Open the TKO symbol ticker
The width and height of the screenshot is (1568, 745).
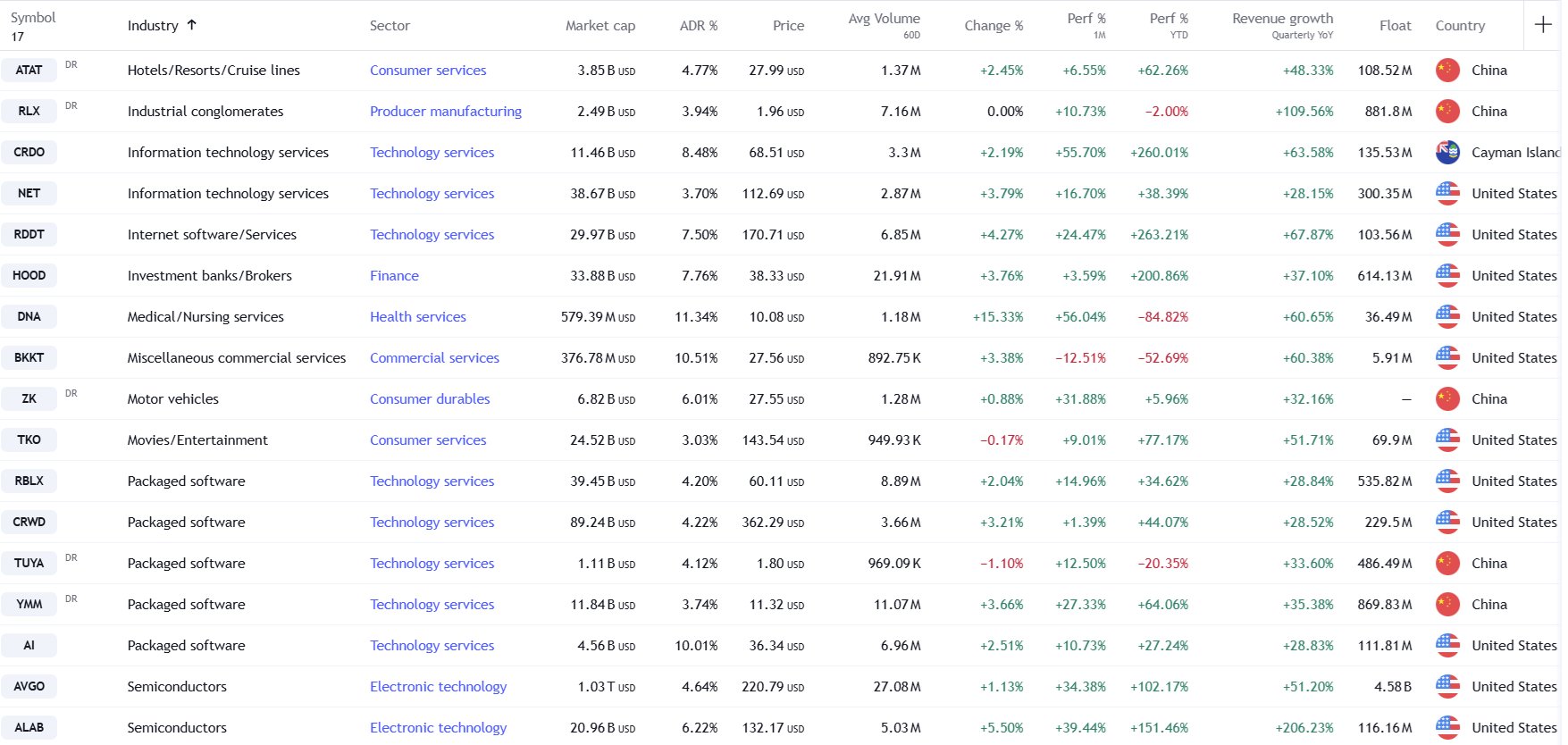coord(29,440)
